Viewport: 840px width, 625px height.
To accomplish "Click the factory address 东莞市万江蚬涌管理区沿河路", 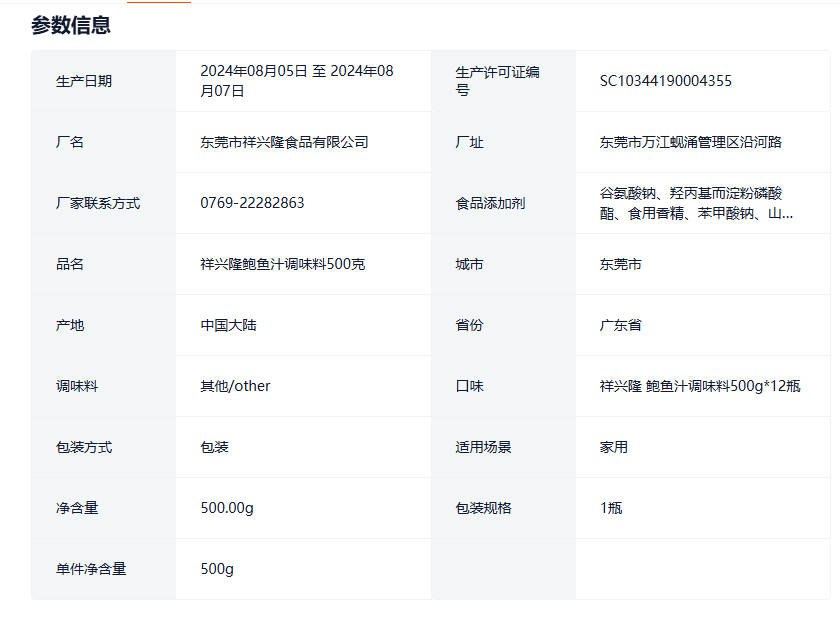I will point(690,142).
